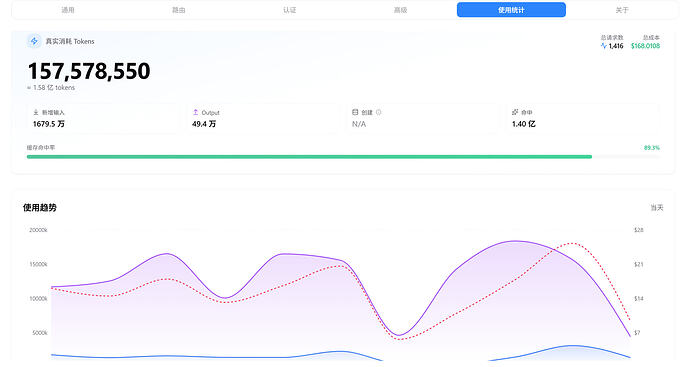Viewport: 690px width, 367px height.
Task: Open the 关于 tab
Action: (622, 10)
